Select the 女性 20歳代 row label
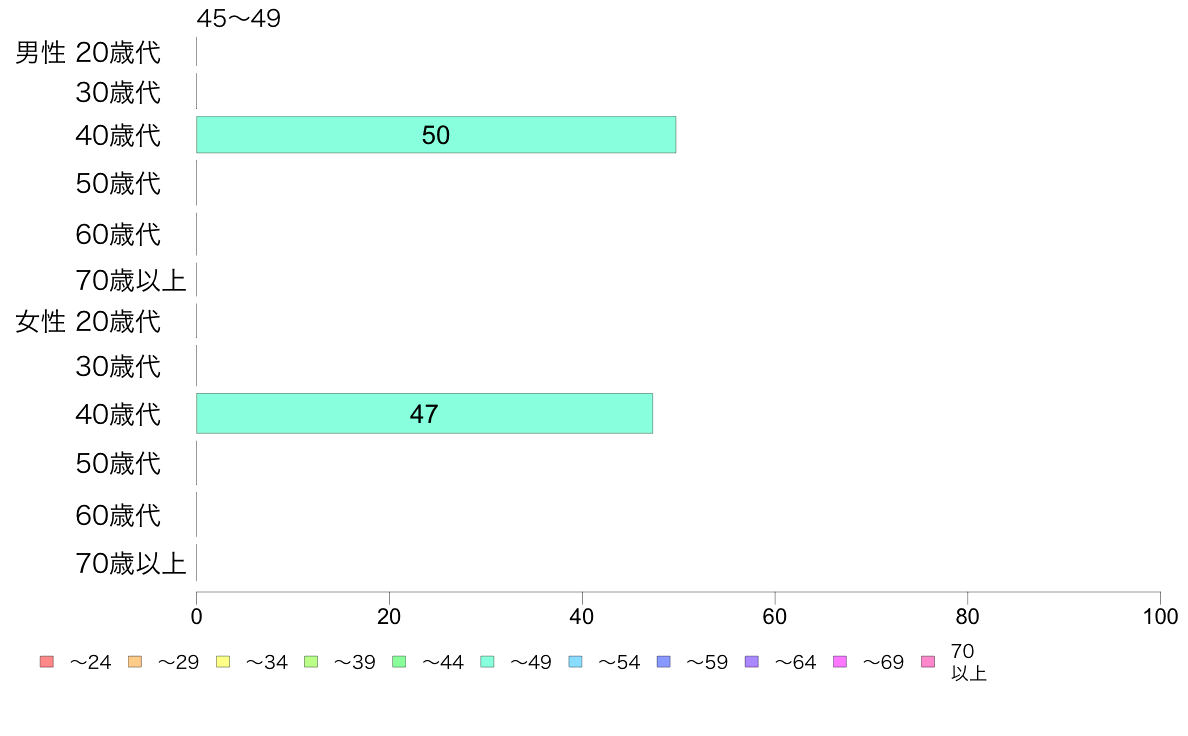The image size is (1188, 736). coord(88,322)
